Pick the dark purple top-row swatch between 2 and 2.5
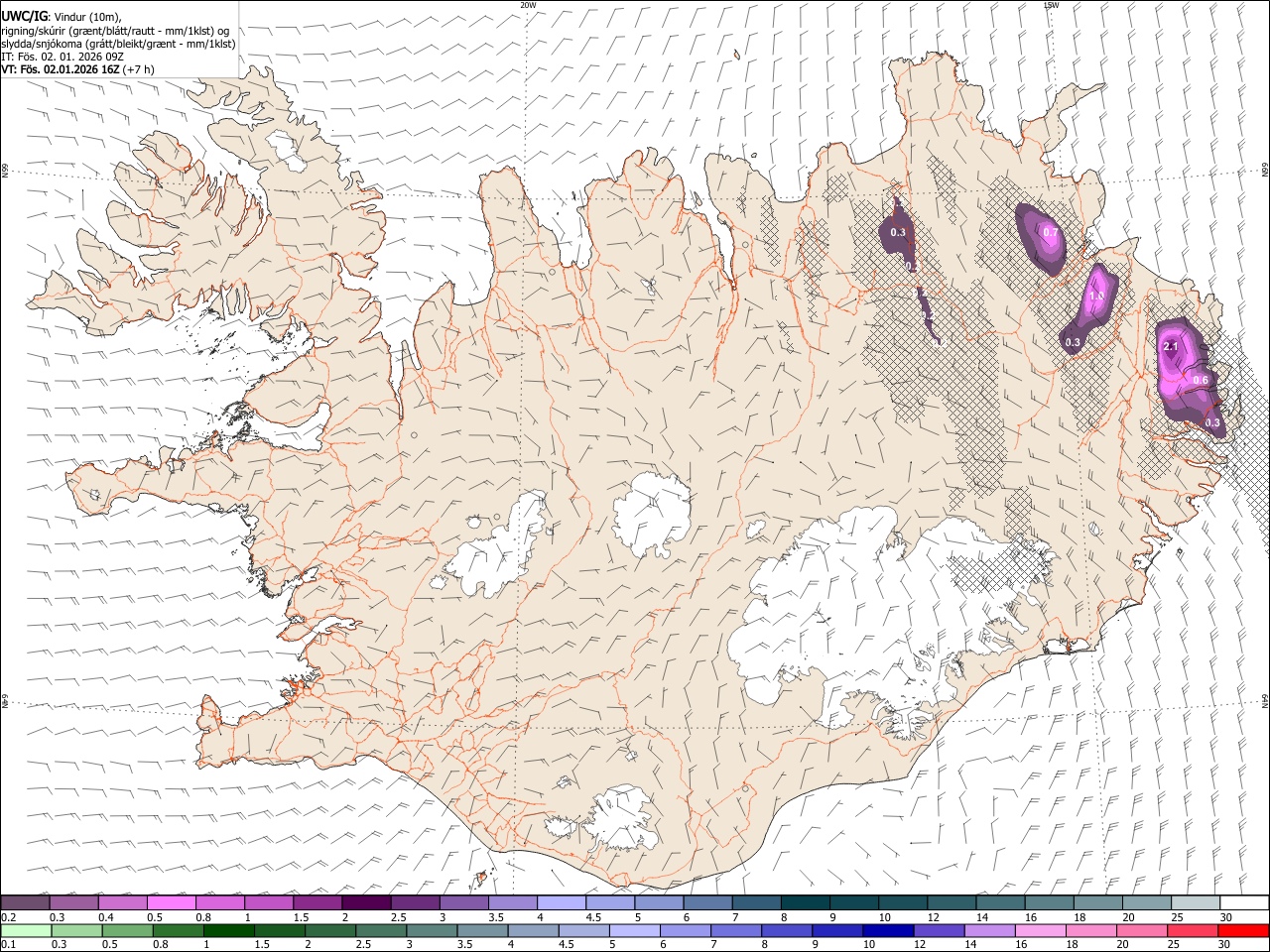 366,903
